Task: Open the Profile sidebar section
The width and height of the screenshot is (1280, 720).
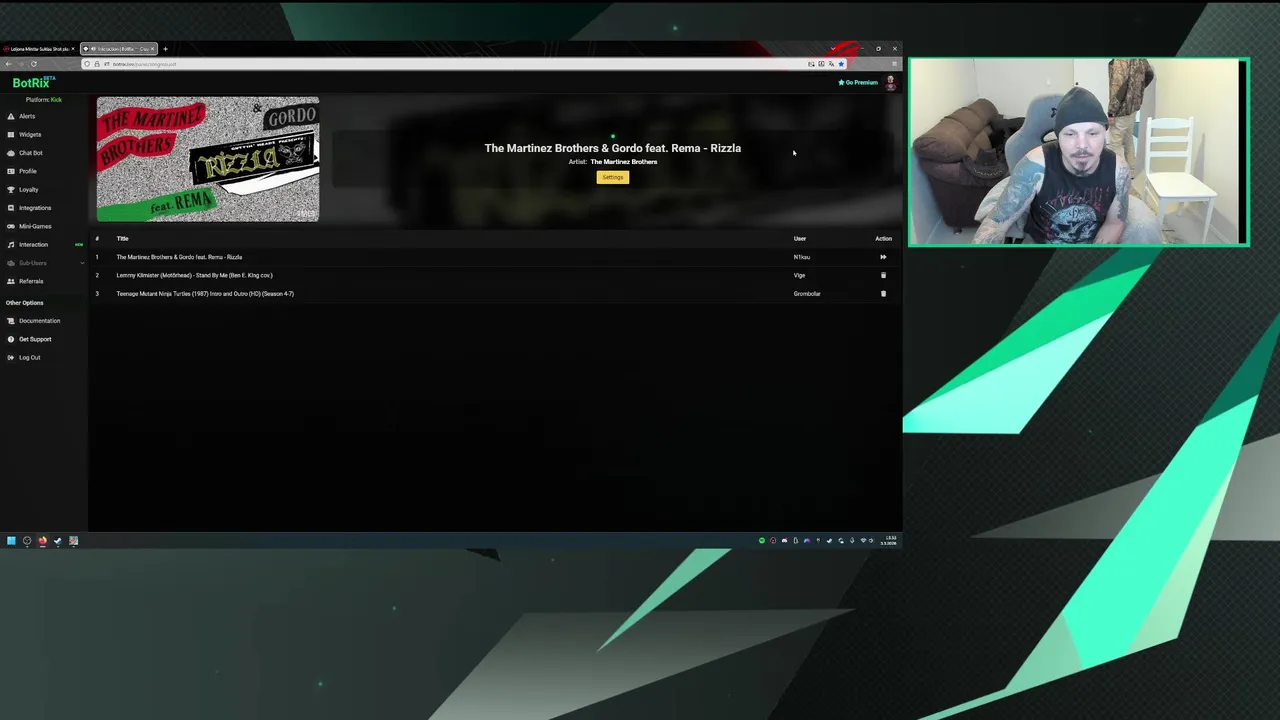Action: [28, 171]
